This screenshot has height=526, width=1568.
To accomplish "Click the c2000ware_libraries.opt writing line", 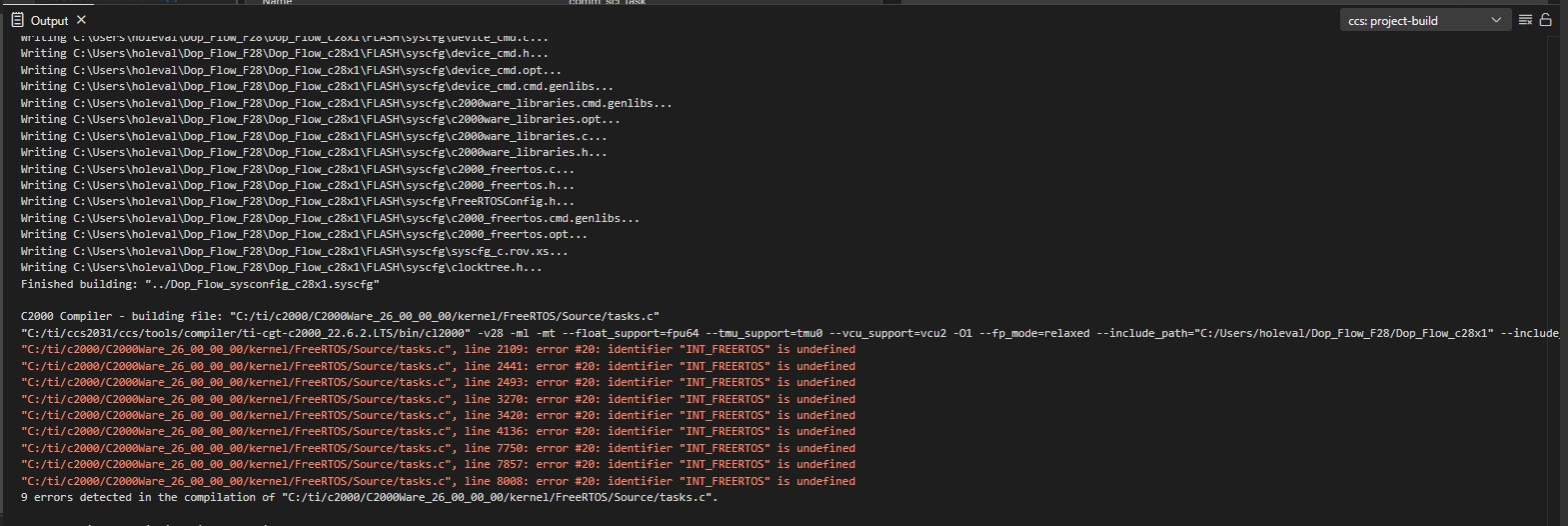I will click(321, 119).
